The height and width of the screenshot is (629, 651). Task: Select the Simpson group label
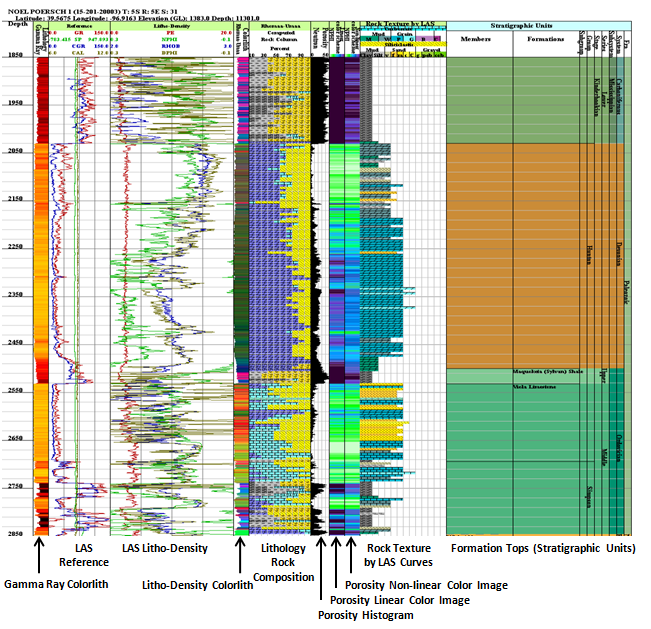(x=589, y=497)
